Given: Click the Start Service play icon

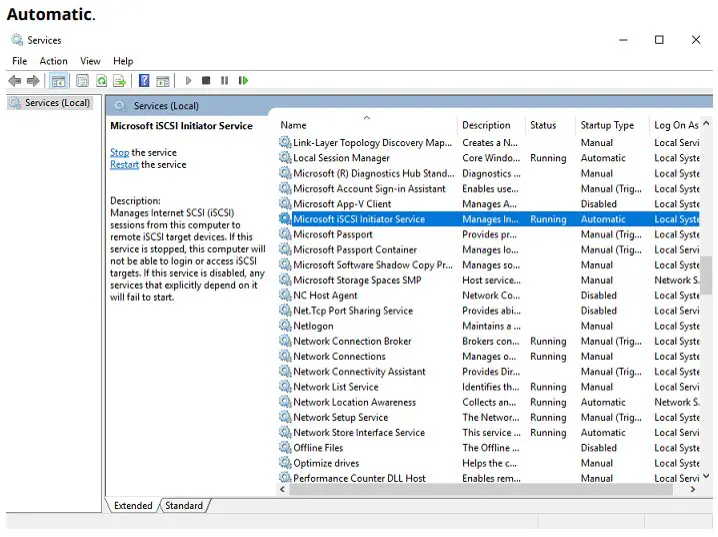Looking at the screenshot, I should tap(188, 81).
